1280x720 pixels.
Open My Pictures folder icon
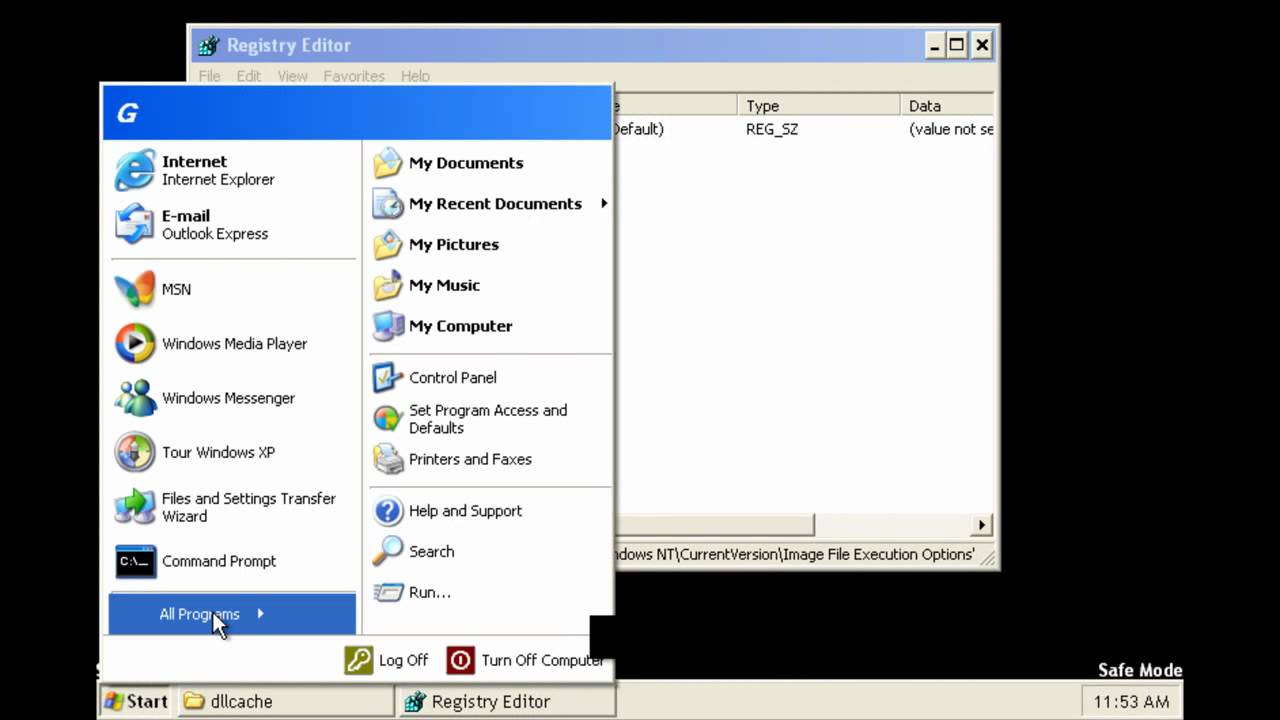point(388,245)
